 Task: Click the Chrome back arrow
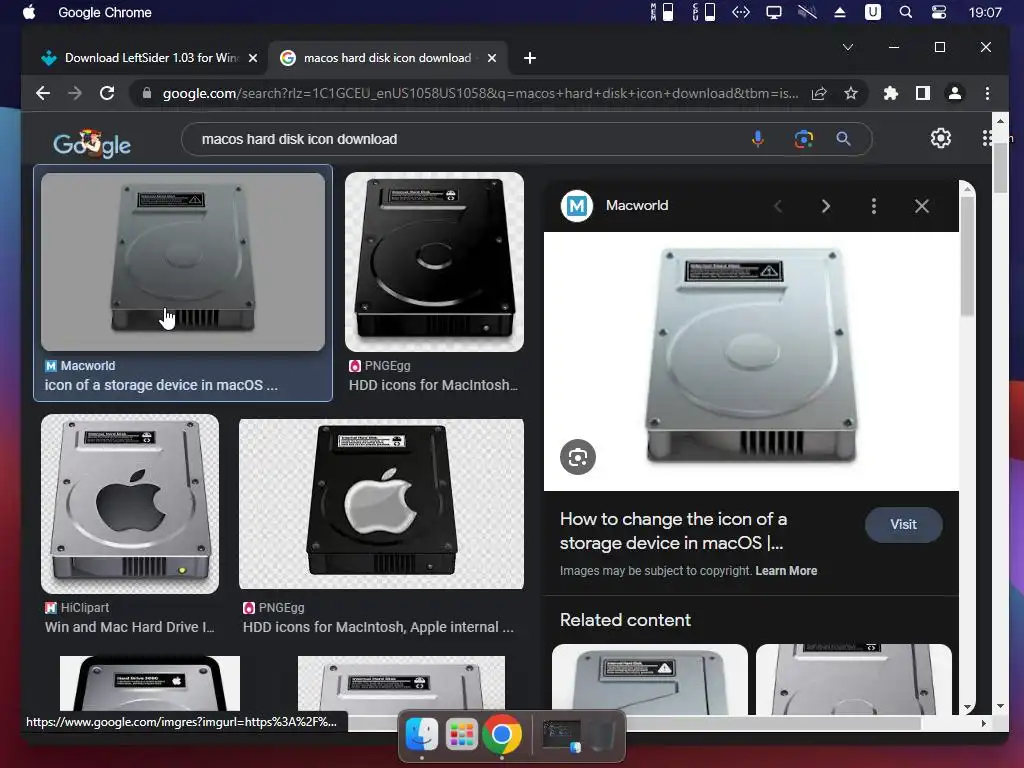pyautogui.click(x=43, y=93)
